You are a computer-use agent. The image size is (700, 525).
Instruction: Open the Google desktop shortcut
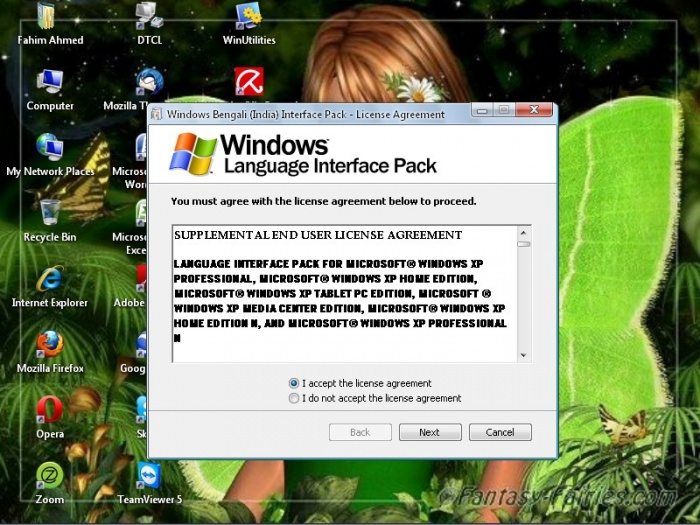141,344
